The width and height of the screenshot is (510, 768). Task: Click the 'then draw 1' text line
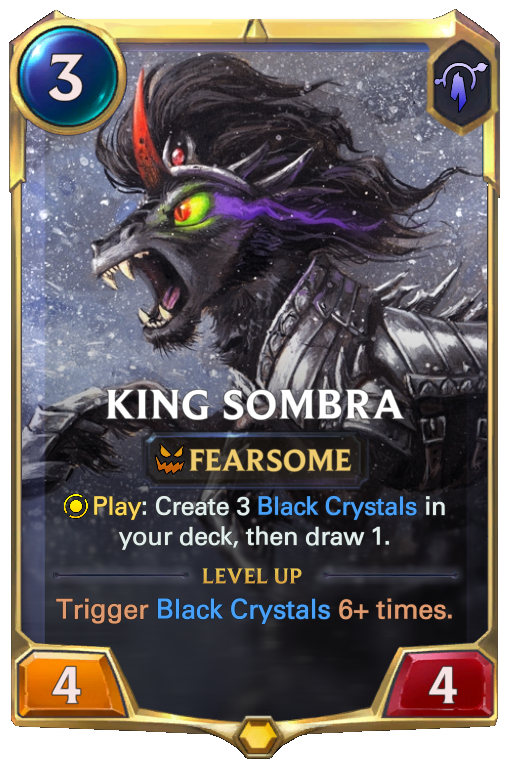[x=317, y=538]
